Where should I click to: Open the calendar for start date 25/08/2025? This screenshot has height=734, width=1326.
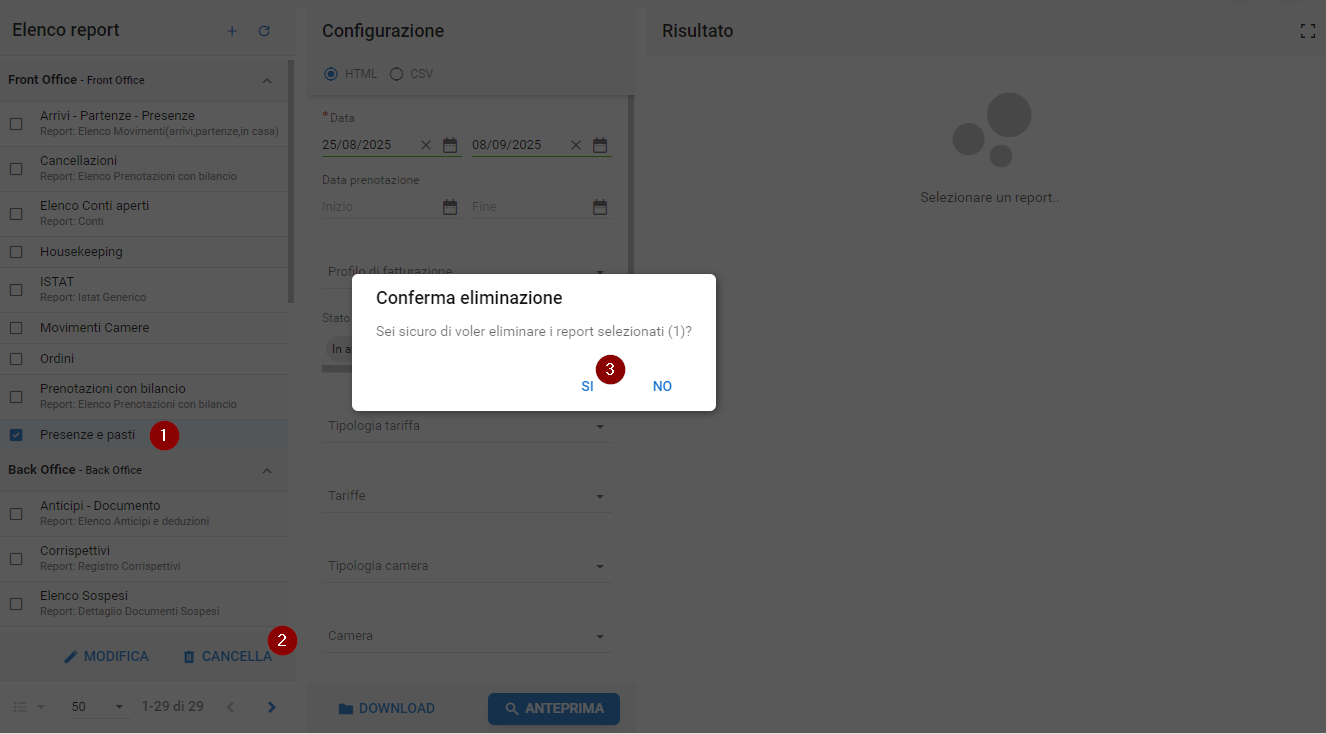tap(450, 145)
